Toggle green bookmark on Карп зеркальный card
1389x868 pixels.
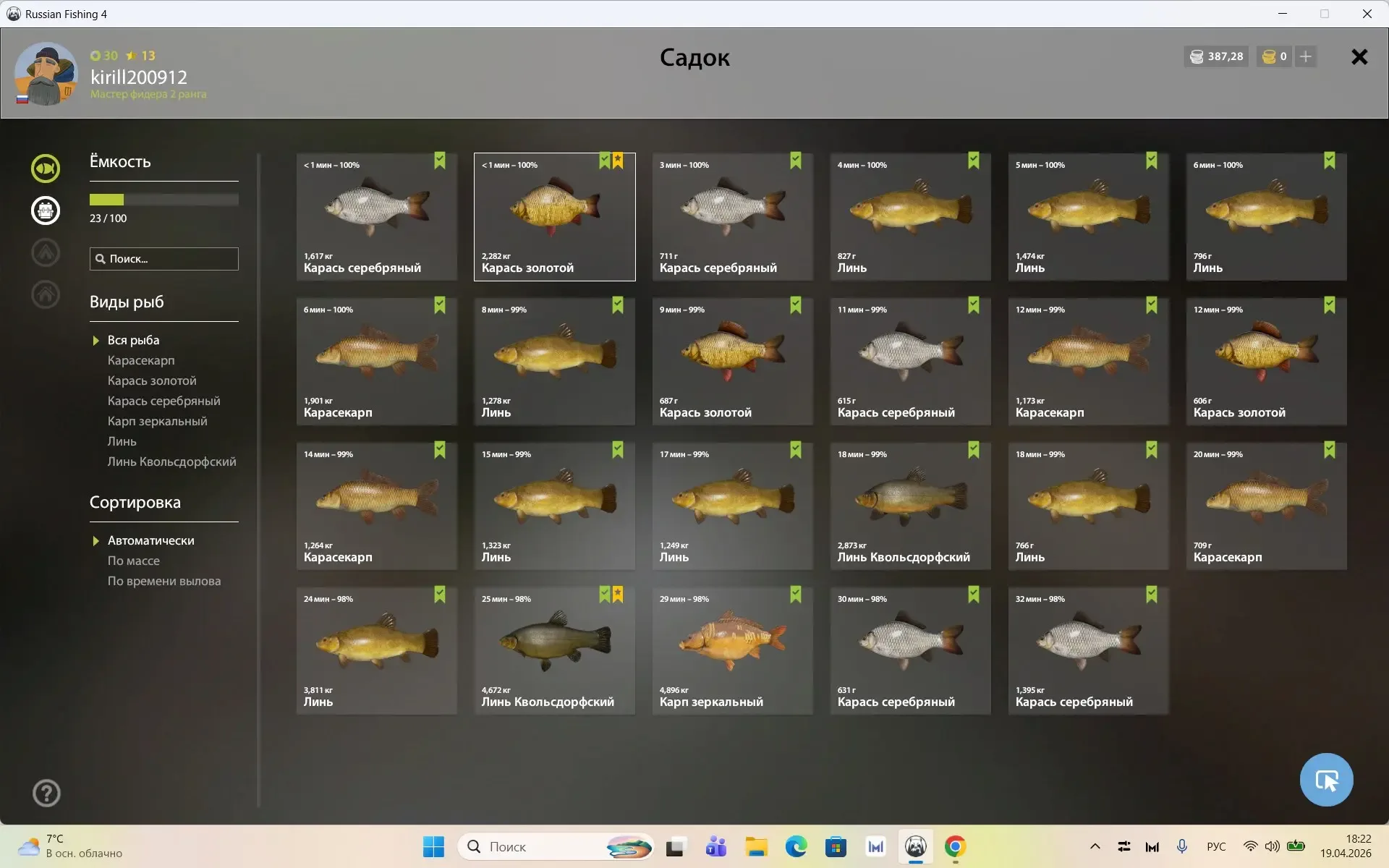click(796, 595)
